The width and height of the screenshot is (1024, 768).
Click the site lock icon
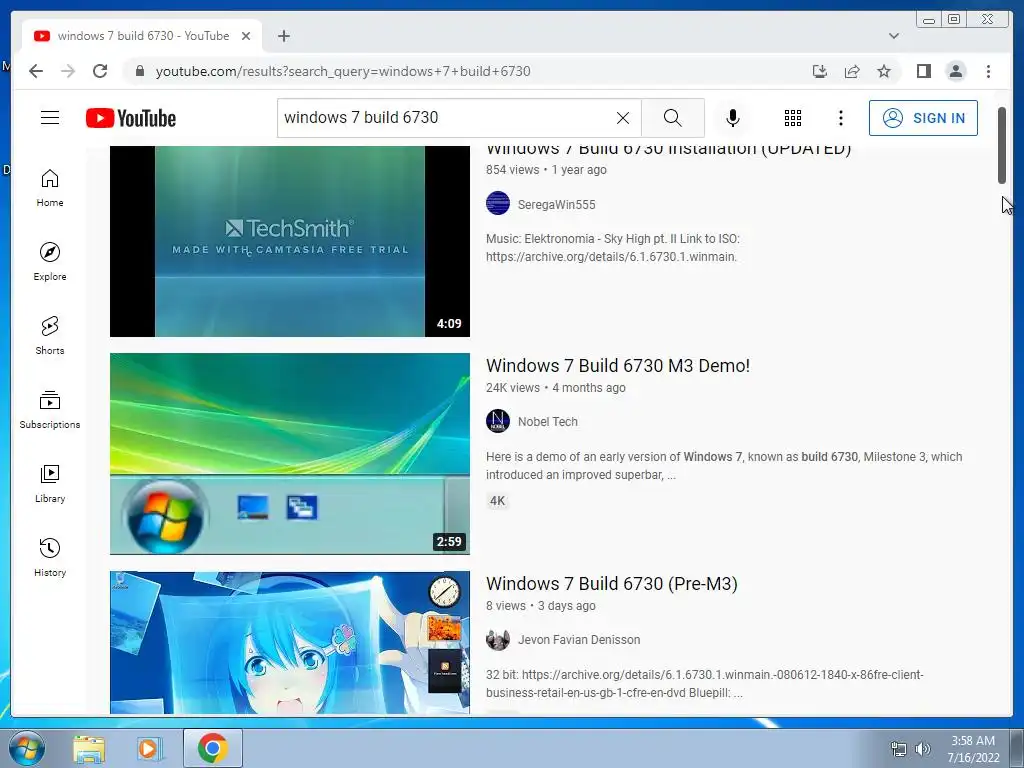coord(140,71)
